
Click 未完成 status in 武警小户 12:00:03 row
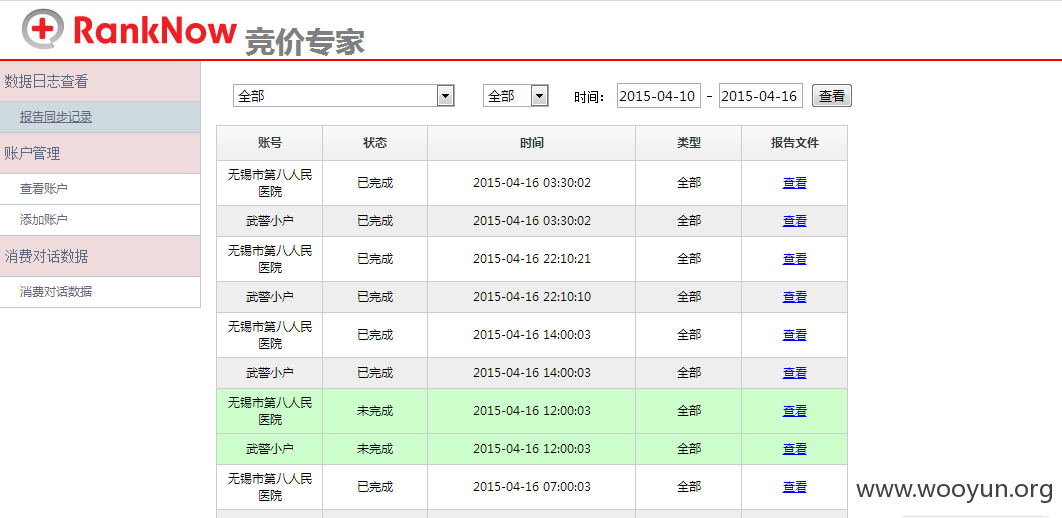(375, 449)
